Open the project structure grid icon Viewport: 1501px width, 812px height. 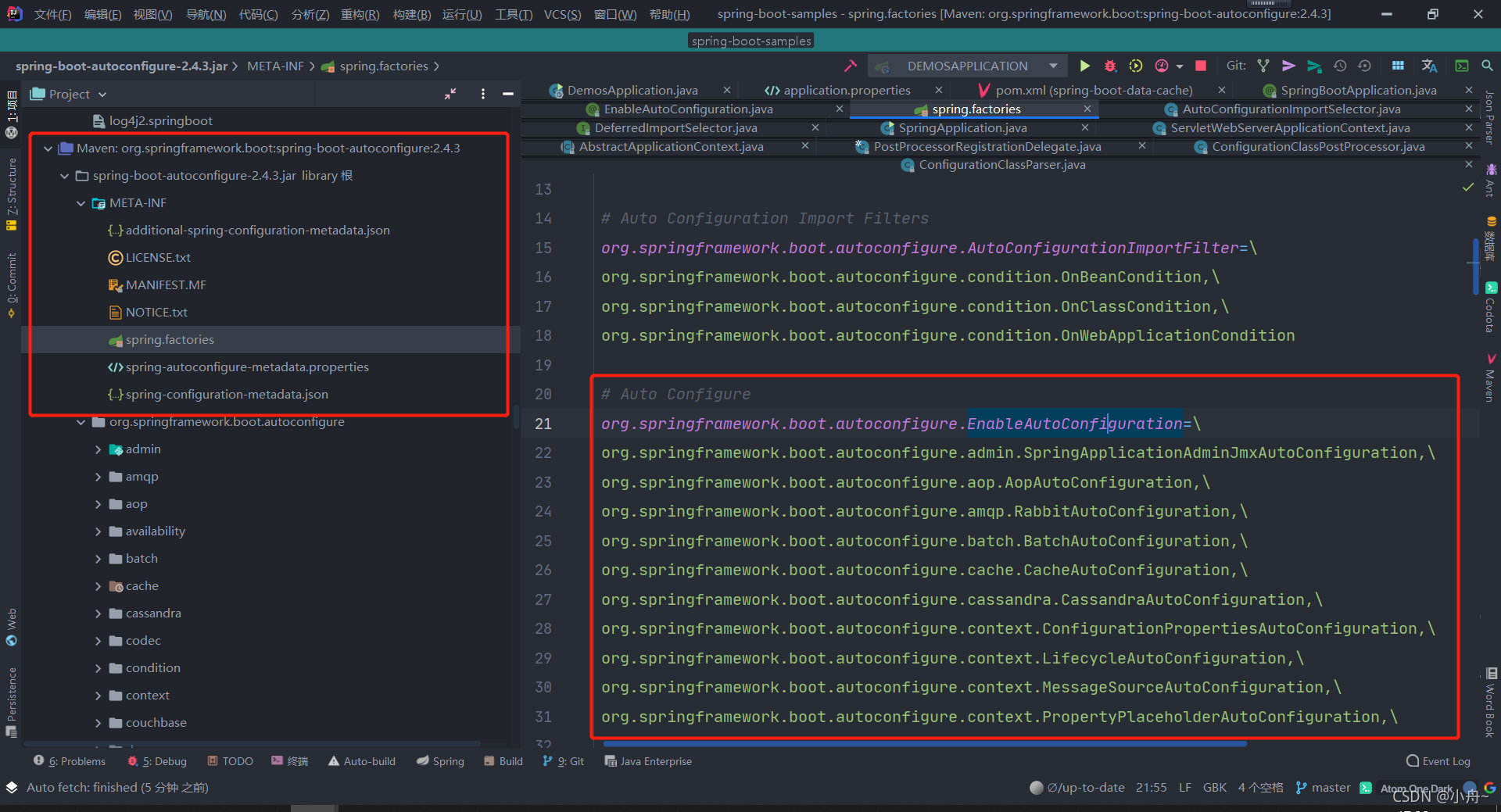pyautogui.click(x=1398, y=66)
